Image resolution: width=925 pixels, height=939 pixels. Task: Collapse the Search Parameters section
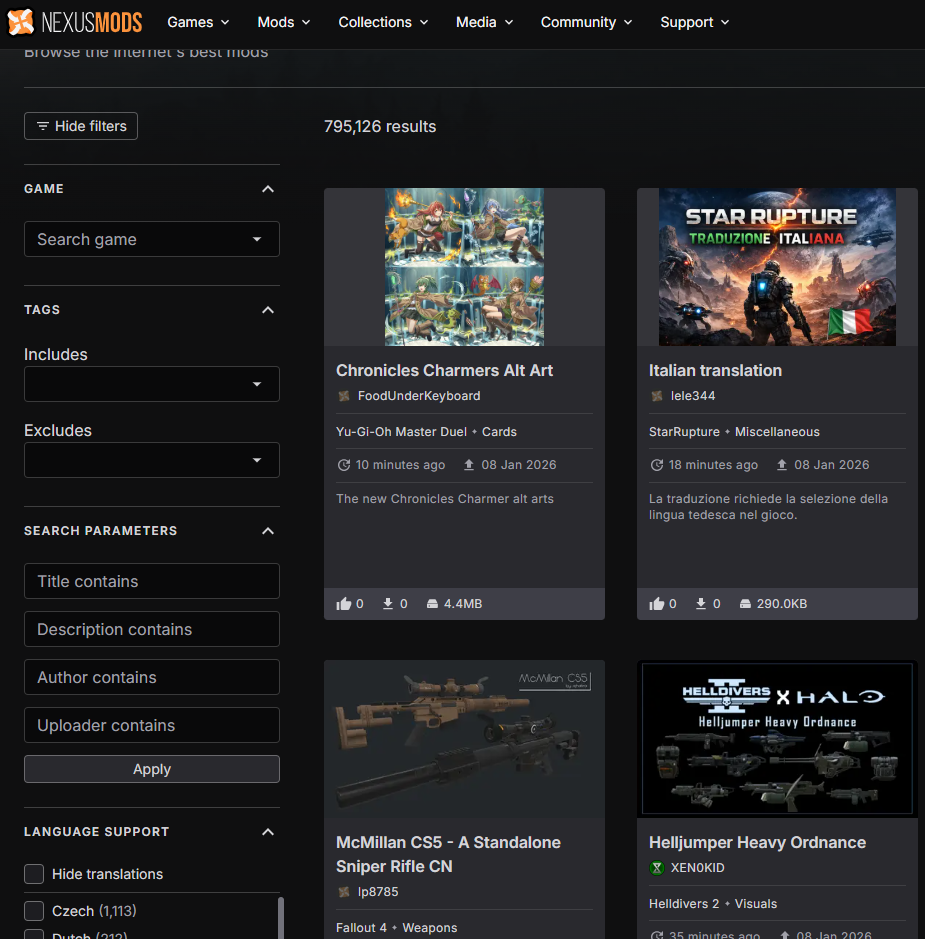tap(268, 531)
